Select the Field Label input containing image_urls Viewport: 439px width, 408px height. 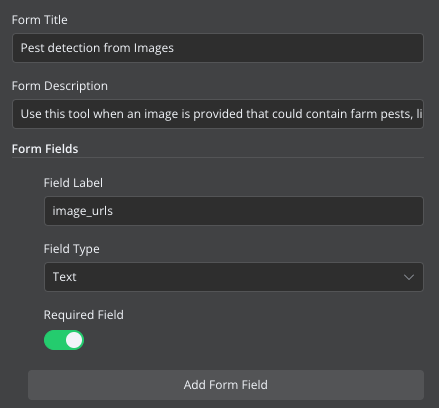234,211
